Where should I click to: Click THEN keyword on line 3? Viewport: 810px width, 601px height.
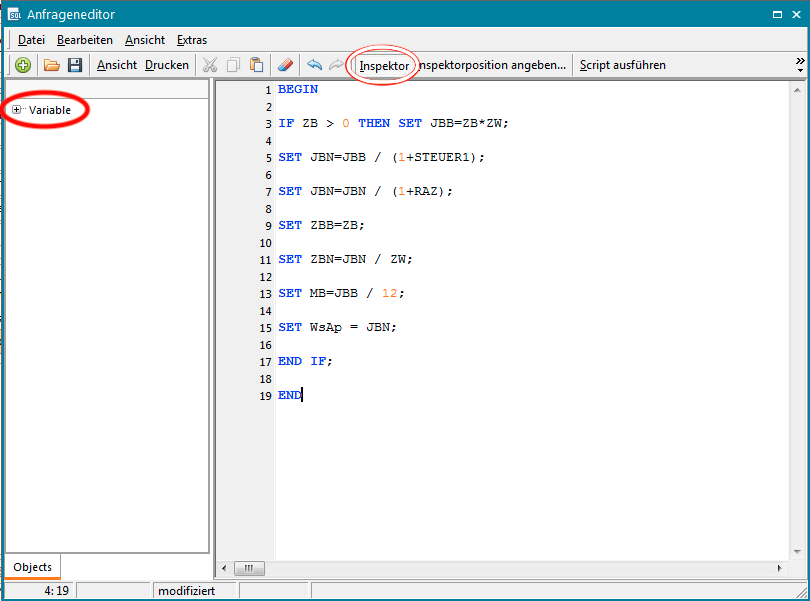[375, 124]
